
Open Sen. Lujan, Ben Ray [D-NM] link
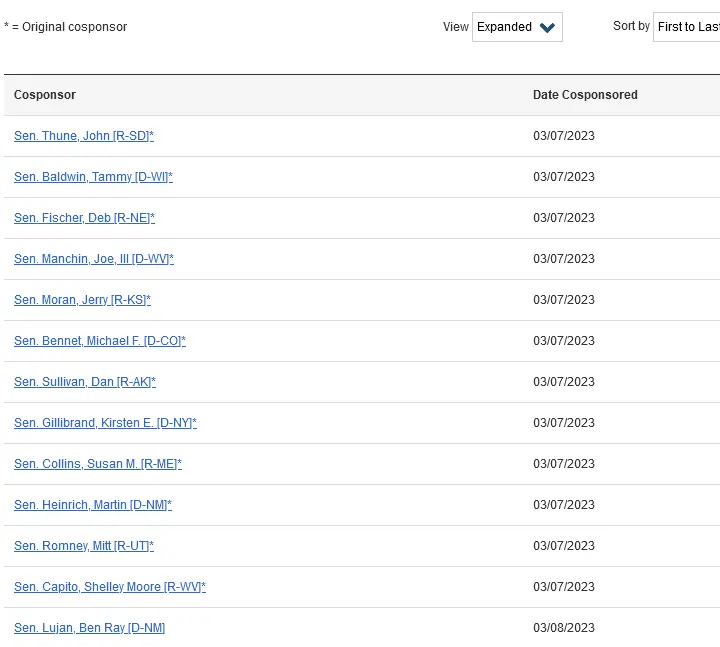click(x=89, y=628)
